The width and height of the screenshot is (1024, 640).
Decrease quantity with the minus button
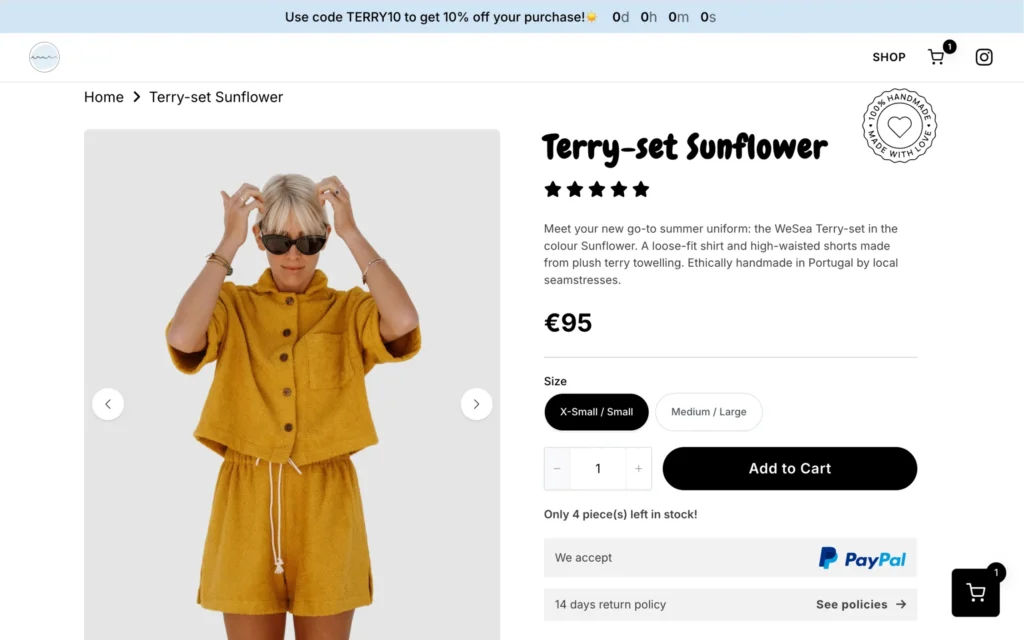(x=557, y=469)
